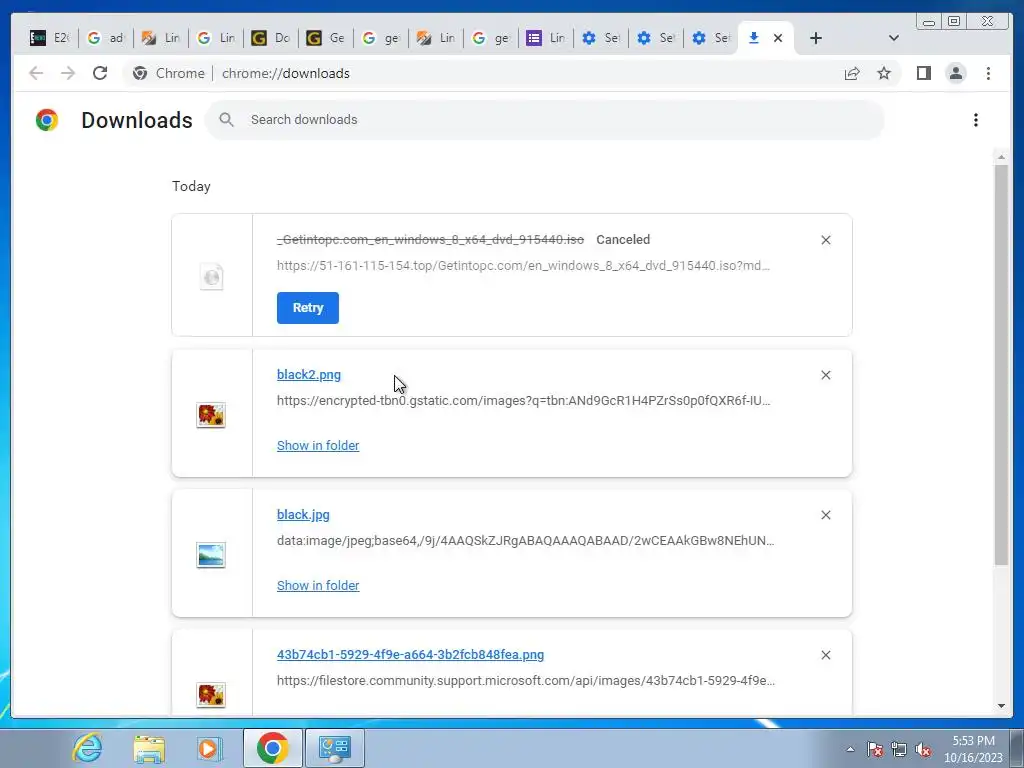Open the tab search chevron
Viewport: 1024px width, 768px height.
pyautogui.click(x=894, y=38)
